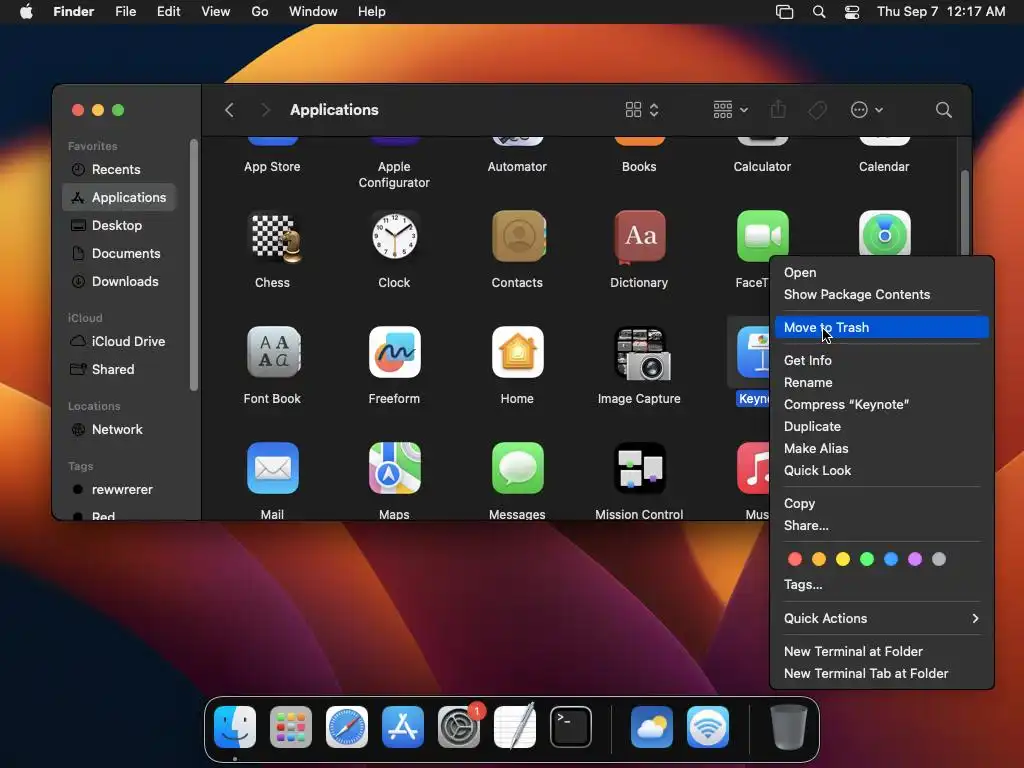Click the date and time in menu bar
Screen dimensions: 1024x768
(x=940, y=12)
